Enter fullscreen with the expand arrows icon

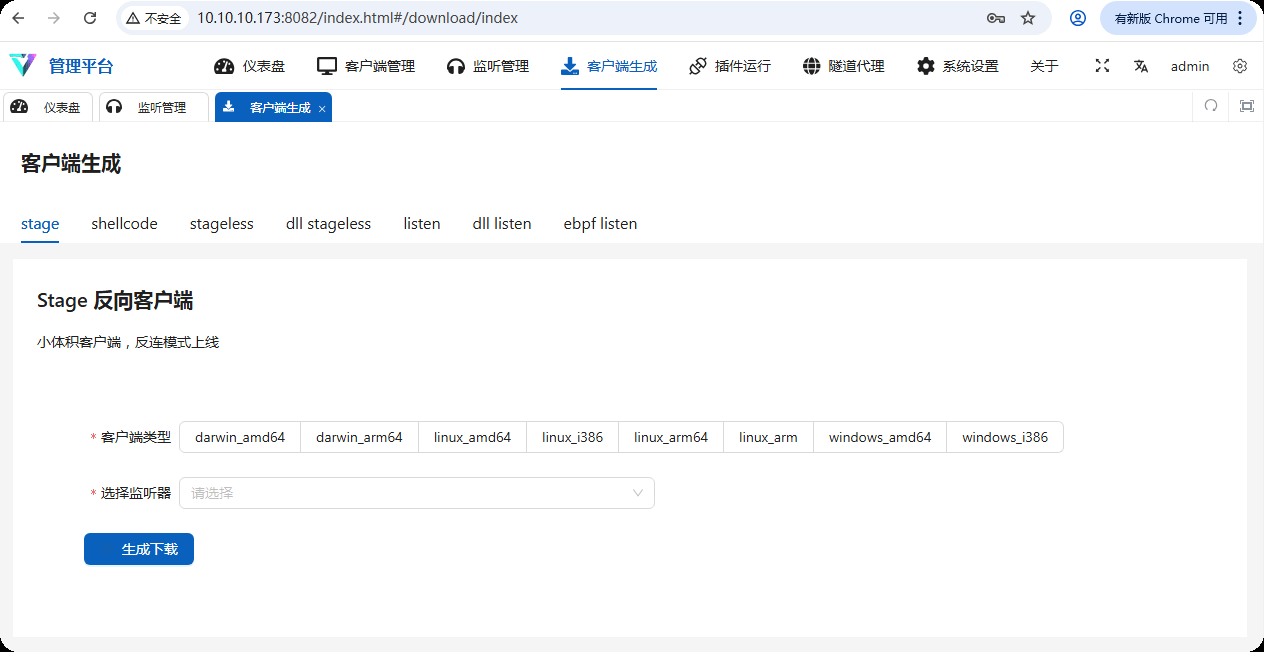coord(1102,65)
